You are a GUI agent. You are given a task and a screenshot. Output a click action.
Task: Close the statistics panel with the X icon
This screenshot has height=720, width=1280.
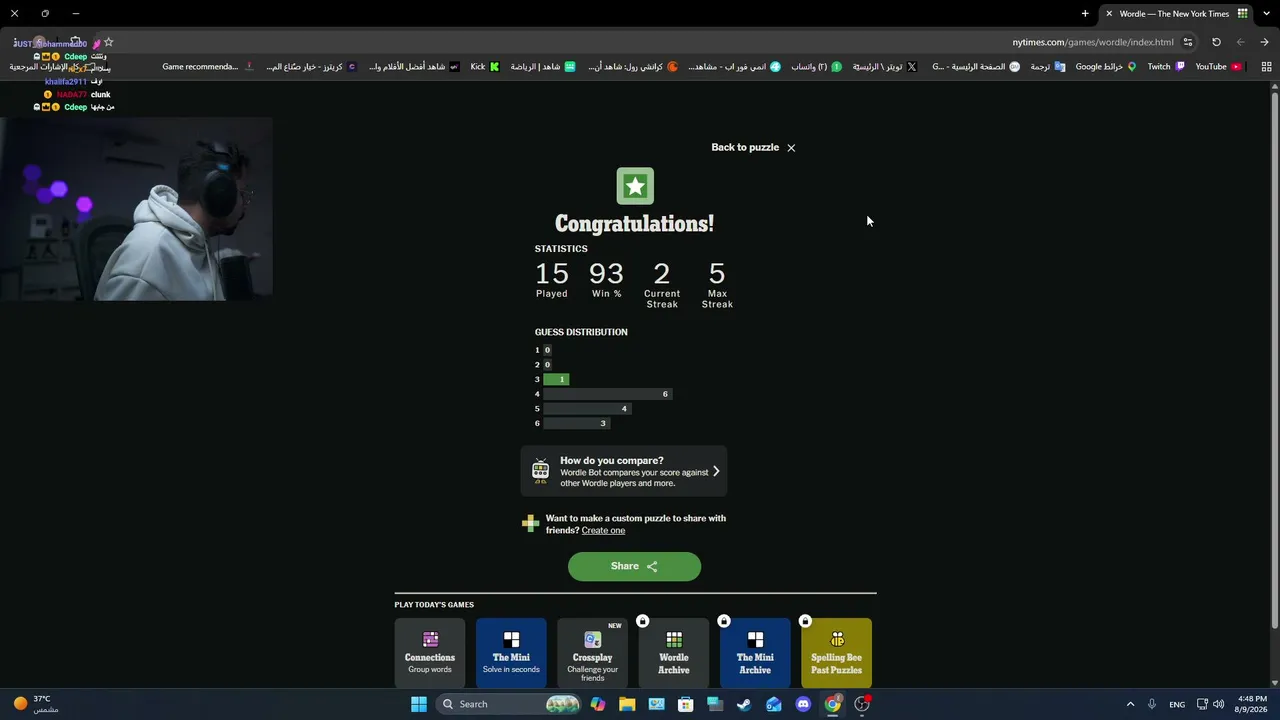[791, 148]
